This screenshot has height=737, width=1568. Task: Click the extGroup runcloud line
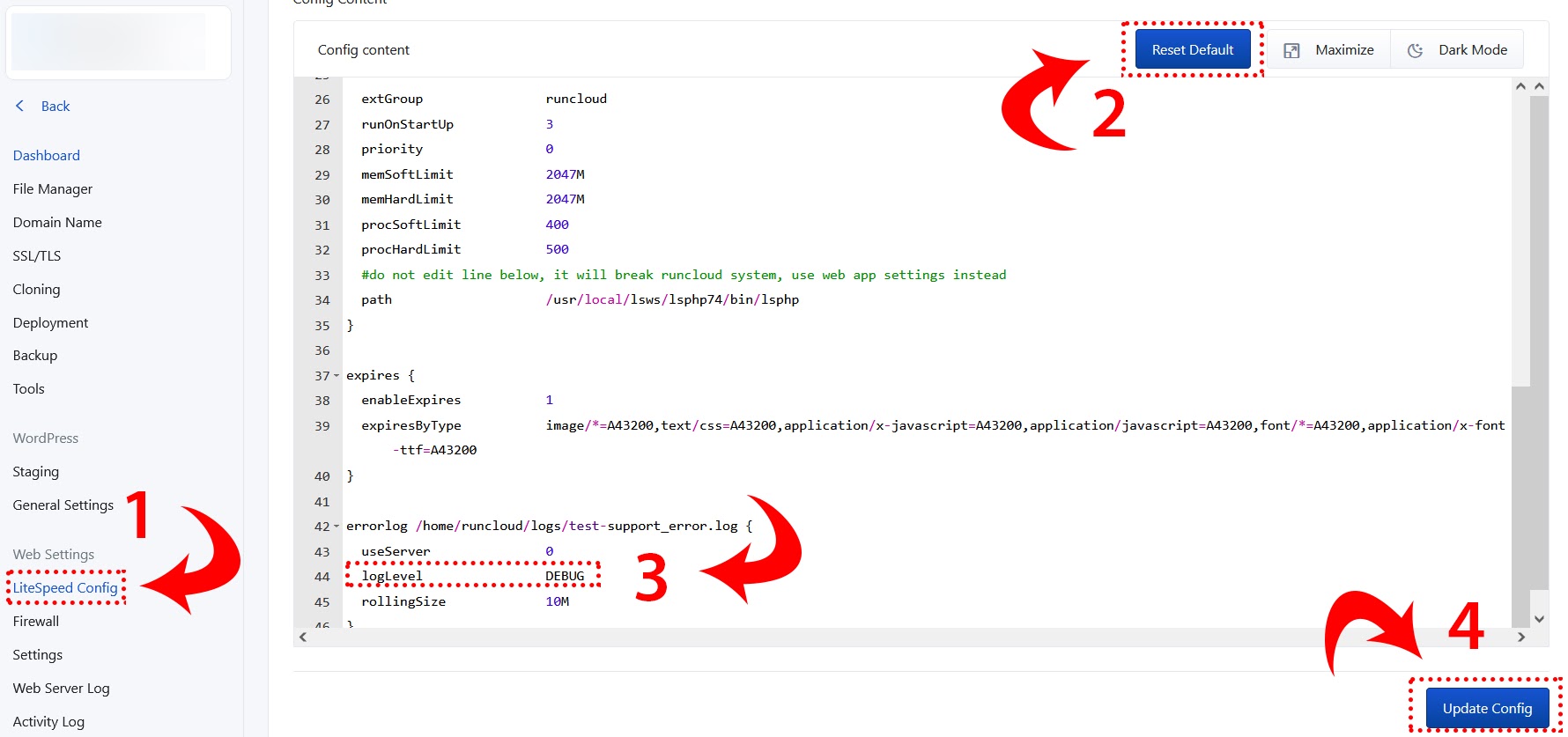484,99
